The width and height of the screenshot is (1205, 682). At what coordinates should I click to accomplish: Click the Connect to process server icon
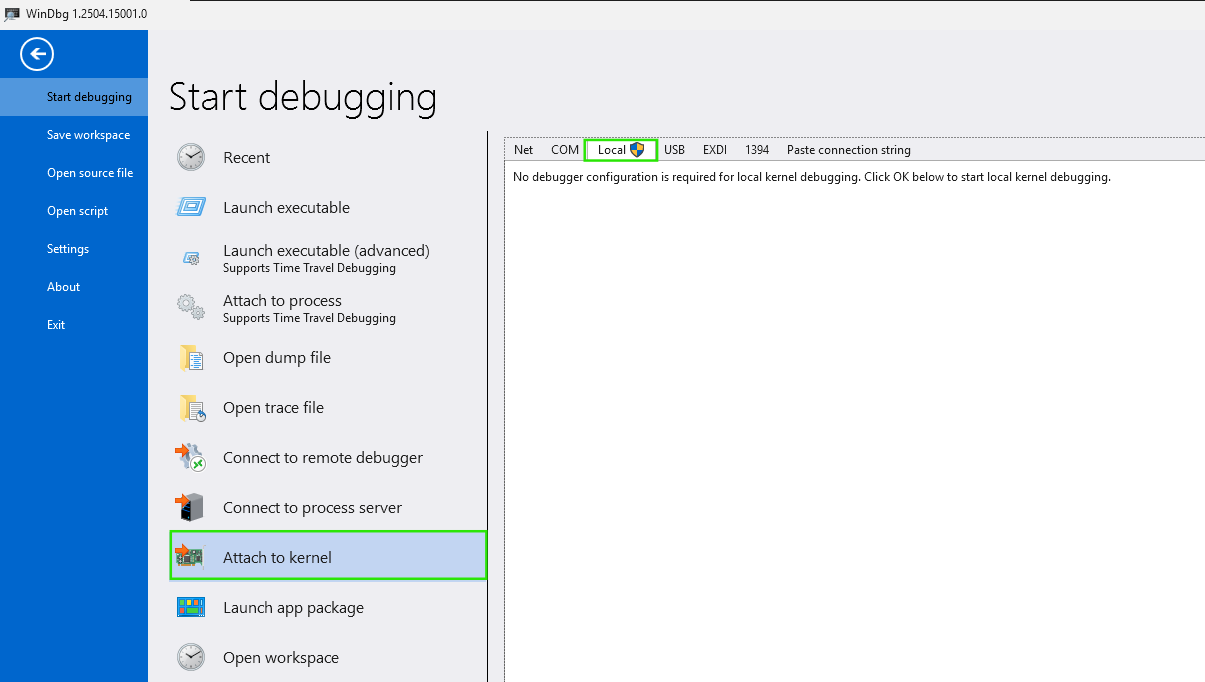coord(190,507)
